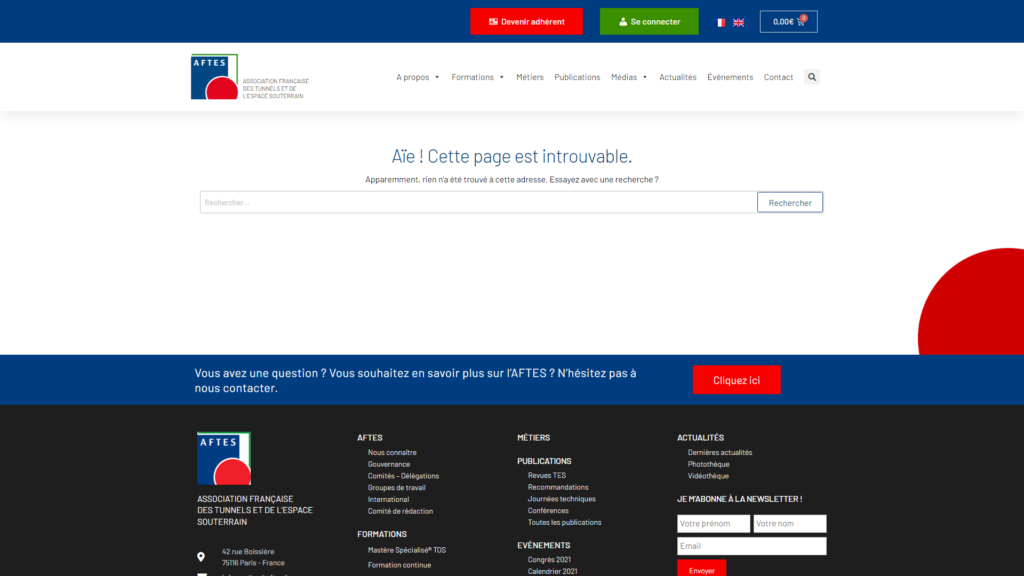
Task: Click the French flag language icon
Action: 720,22
